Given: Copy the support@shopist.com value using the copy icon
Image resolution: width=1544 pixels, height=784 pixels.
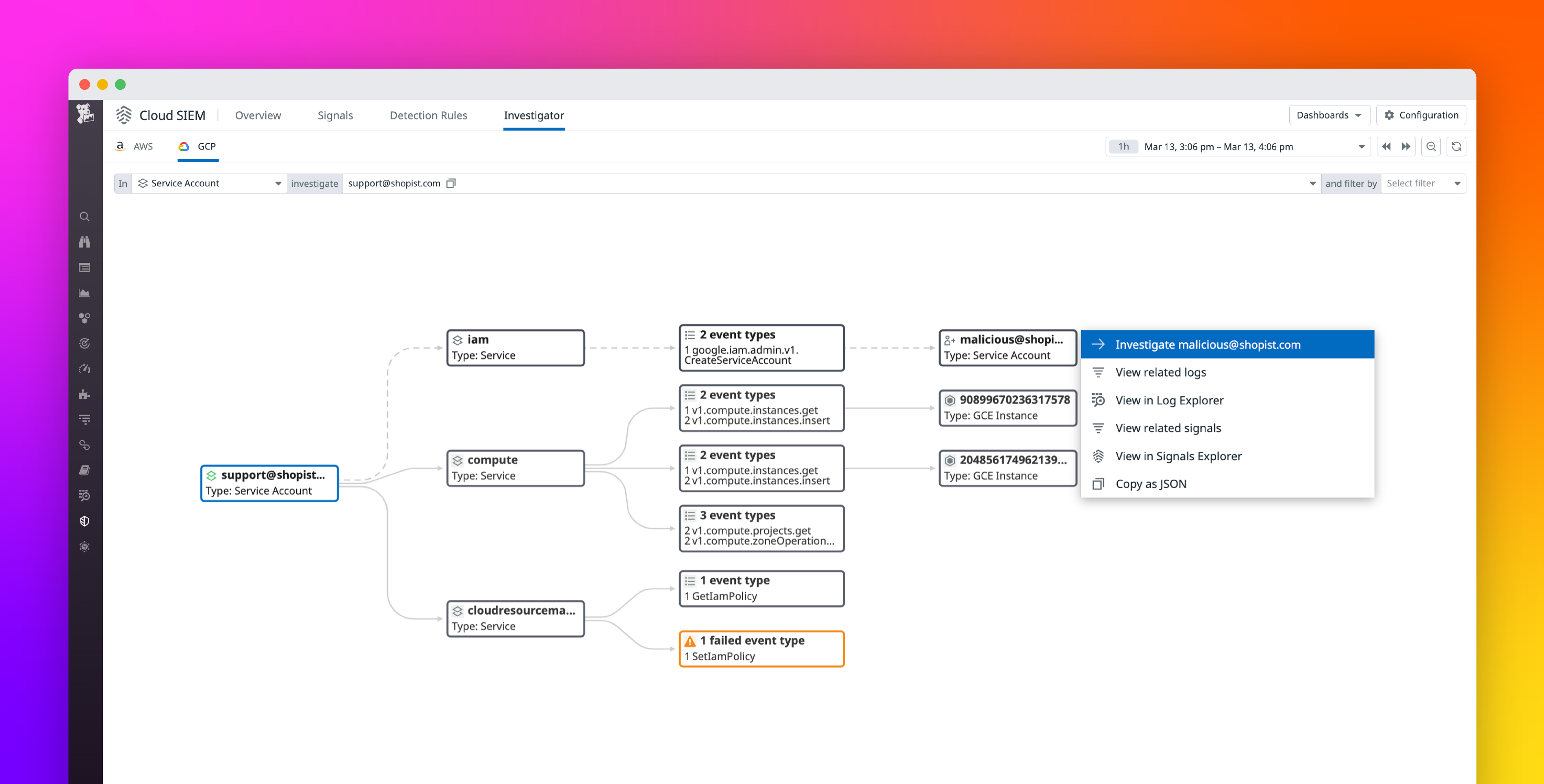Looking at the screenshot, I should 451,184.
